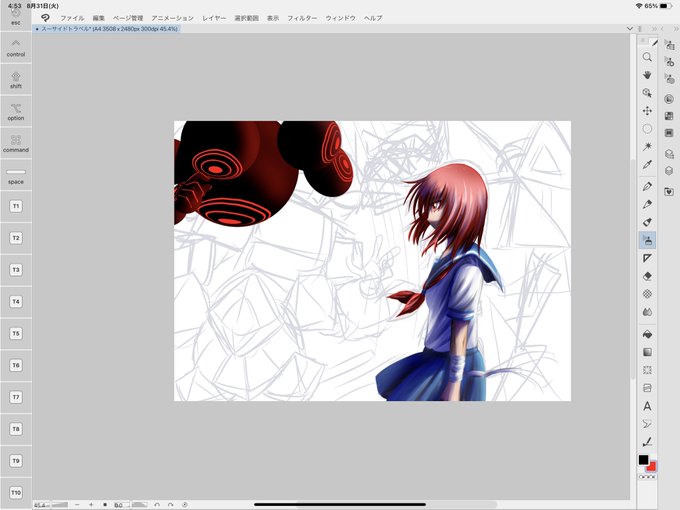Open the 選択範囲 menu
This screenshot has width=680, height=510.
coord(246,18)
